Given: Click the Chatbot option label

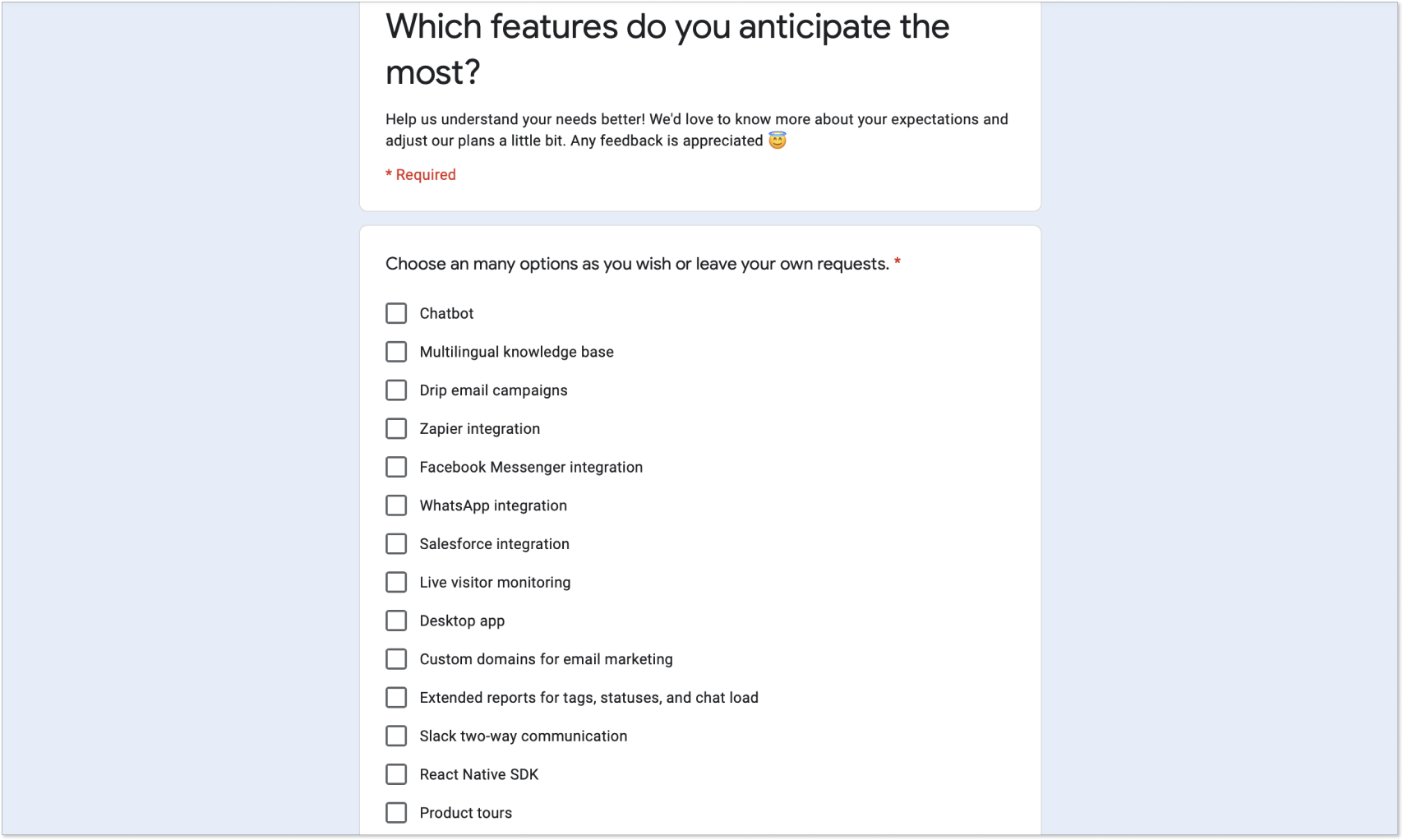Looking at the screenshot, I should click(x=446, y=313).
